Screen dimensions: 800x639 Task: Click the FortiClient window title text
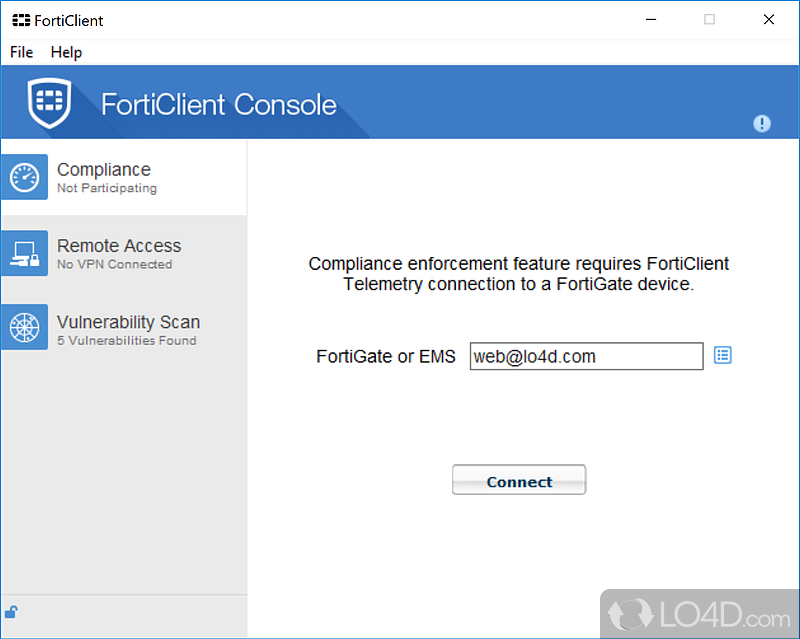click(70, 20)
